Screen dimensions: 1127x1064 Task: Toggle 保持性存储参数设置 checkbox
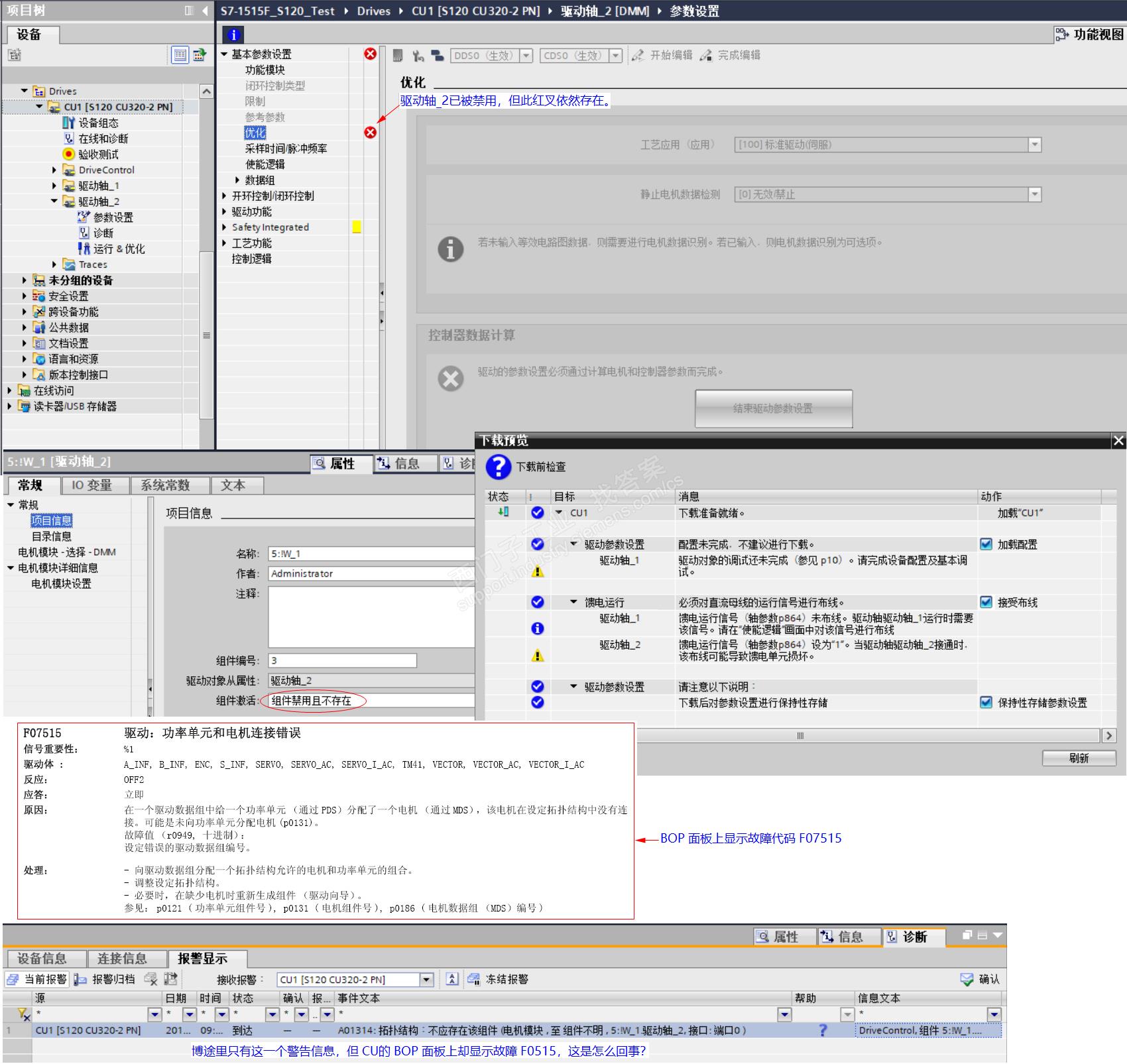(x=986, y=703)
